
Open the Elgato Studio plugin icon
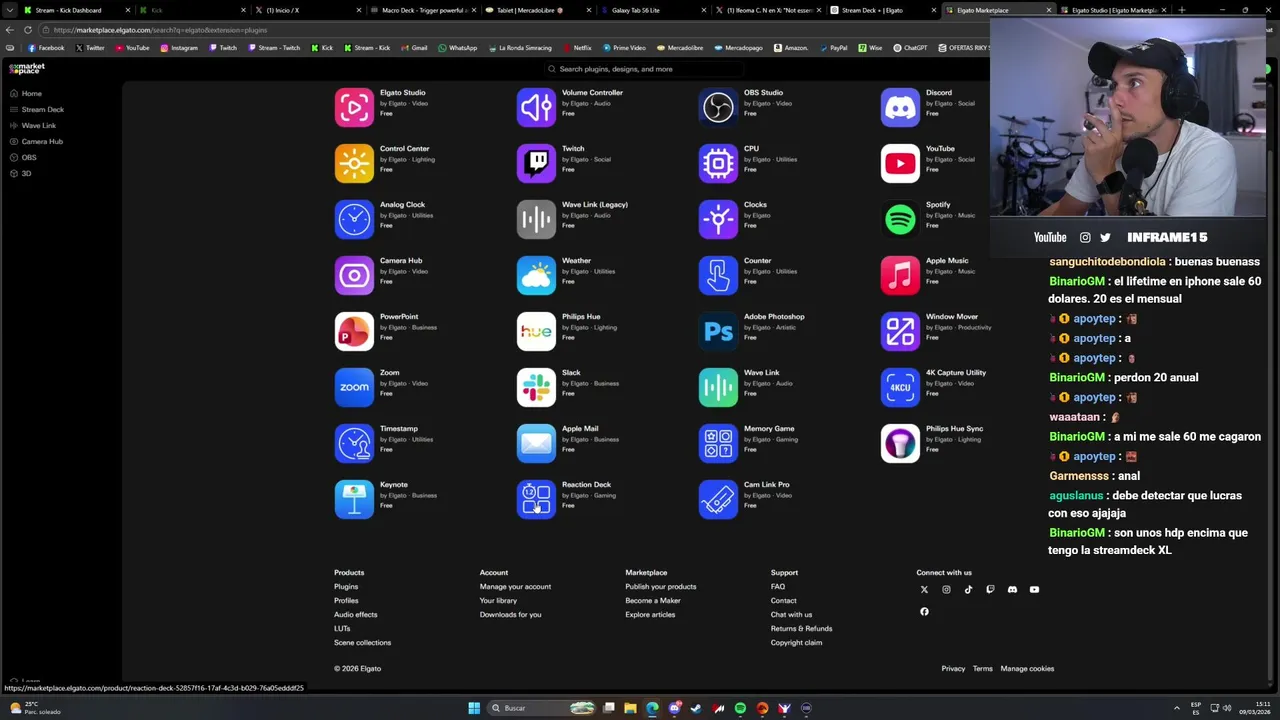354,107
